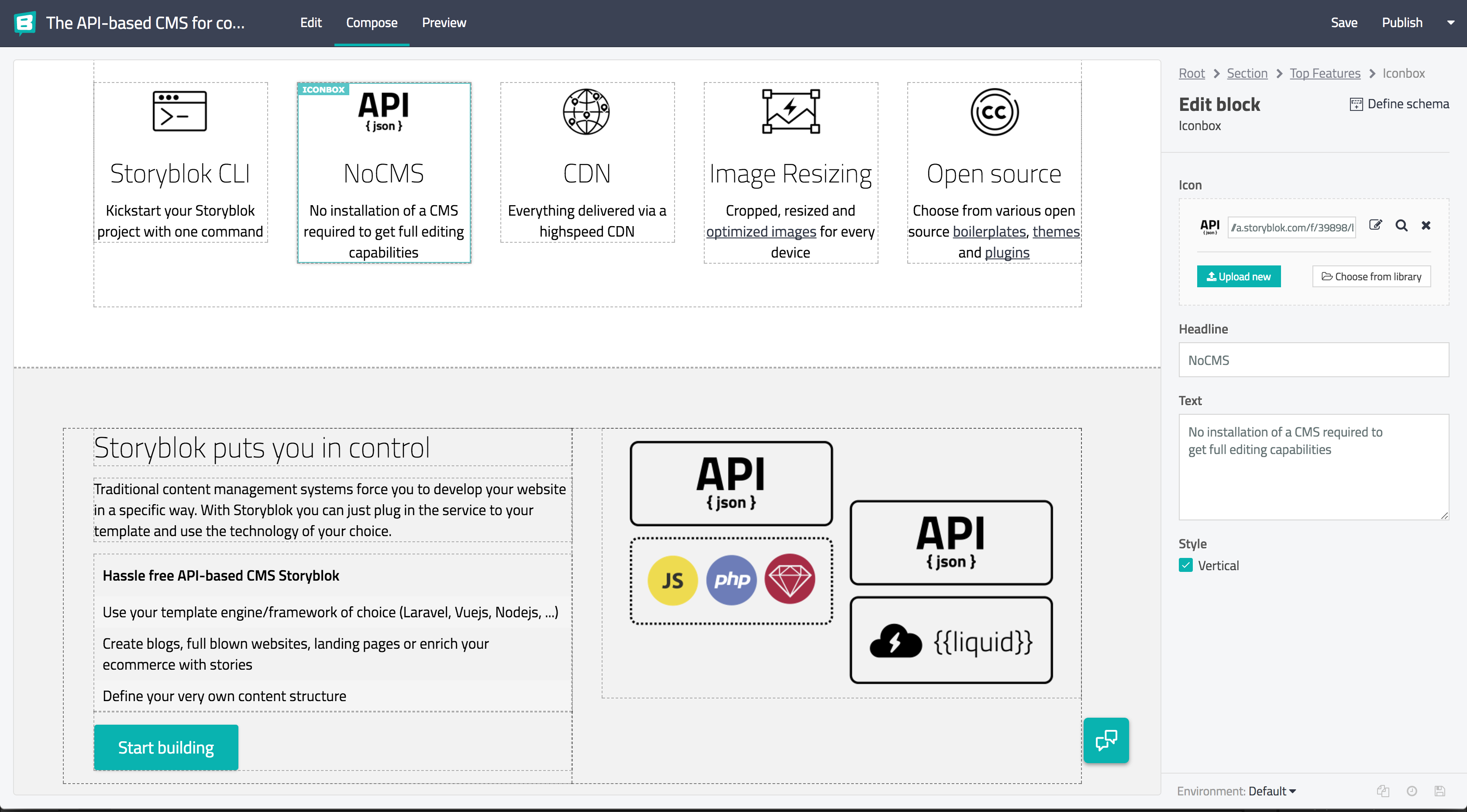Click the Define schema icon
This screenshot has height=812, width=1467.
click(1356, 104)
